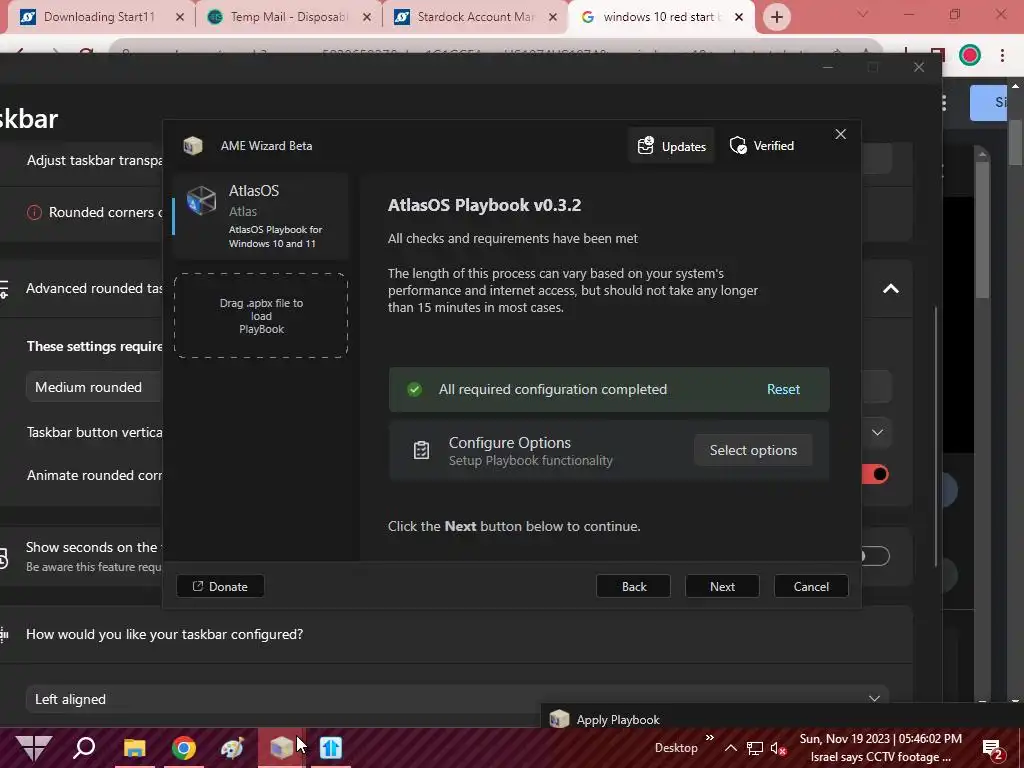Open Chrome's three-dot menu
The width and height of the screenshot is (1024, 768).
coord(1002,55)
